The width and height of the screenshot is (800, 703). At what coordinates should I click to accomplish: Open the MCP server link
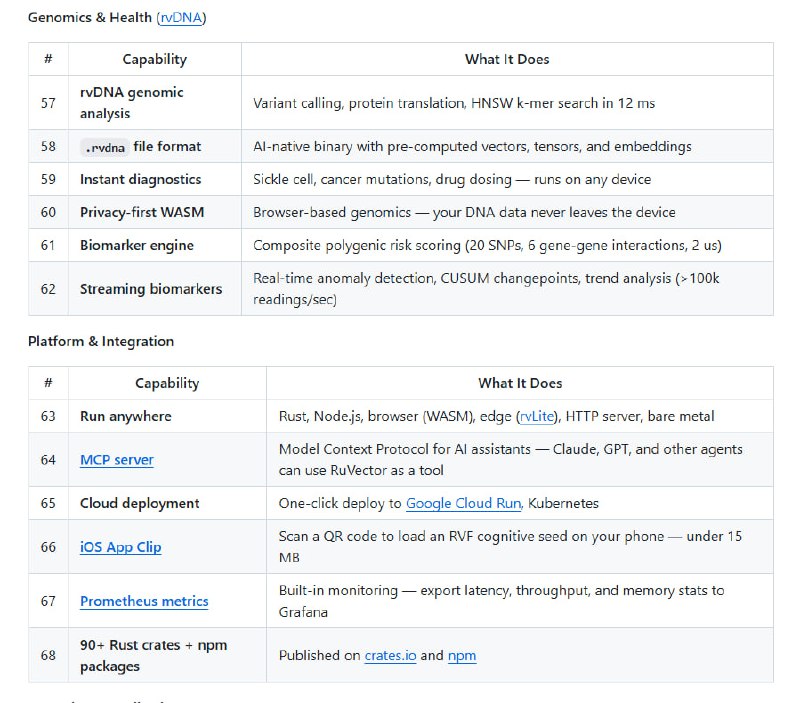pos(117,460)
